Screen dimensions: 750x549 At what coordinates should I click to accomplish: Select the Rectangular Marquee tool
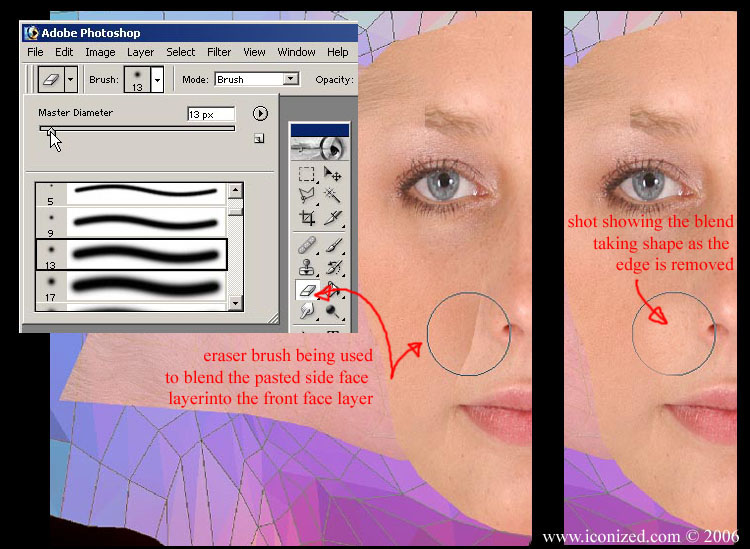tap(307, 173)
